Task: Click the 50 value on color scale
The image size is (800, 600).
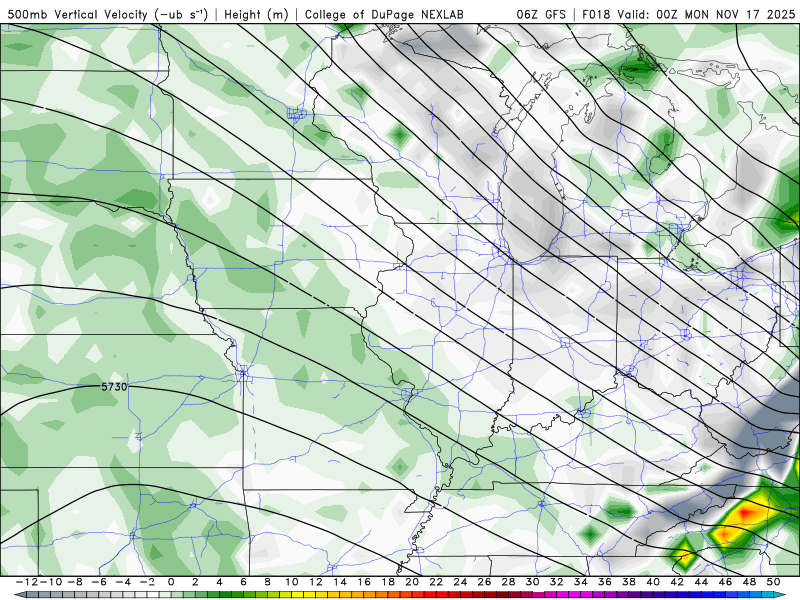Action: coord(773,582)
